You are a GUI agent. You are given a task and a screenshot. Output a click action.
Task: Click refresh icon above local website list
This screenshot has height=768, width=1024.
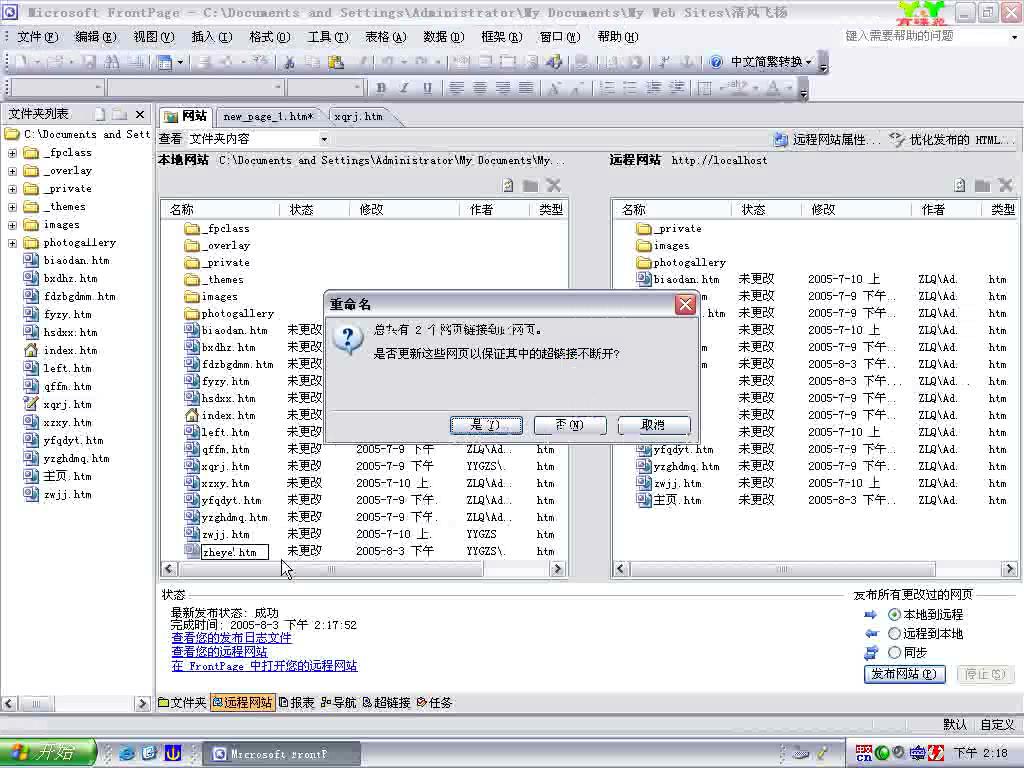click(508, 185)
